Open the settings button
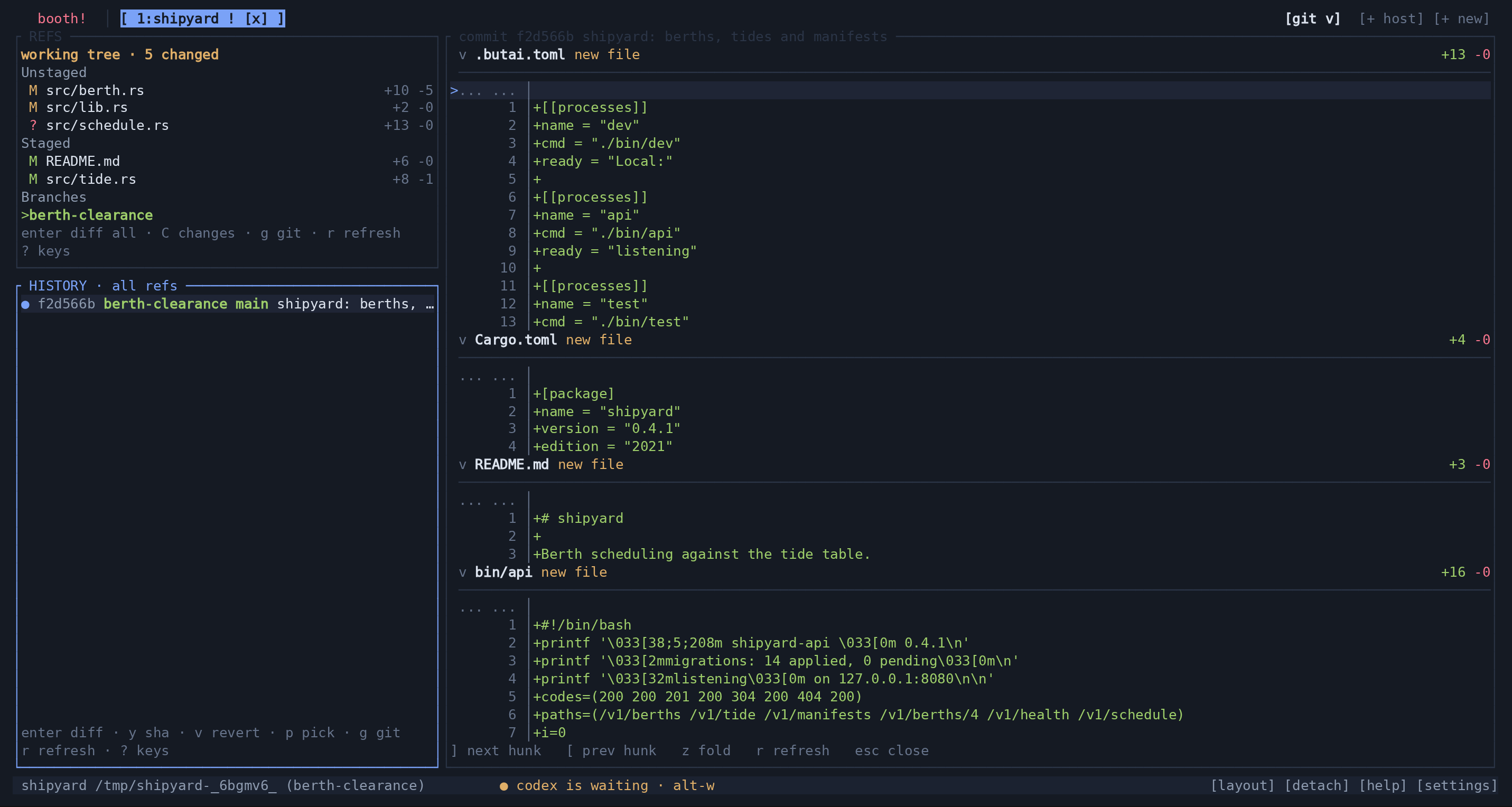Viewport: 1512px width, 807px height. pos(1457,785)
